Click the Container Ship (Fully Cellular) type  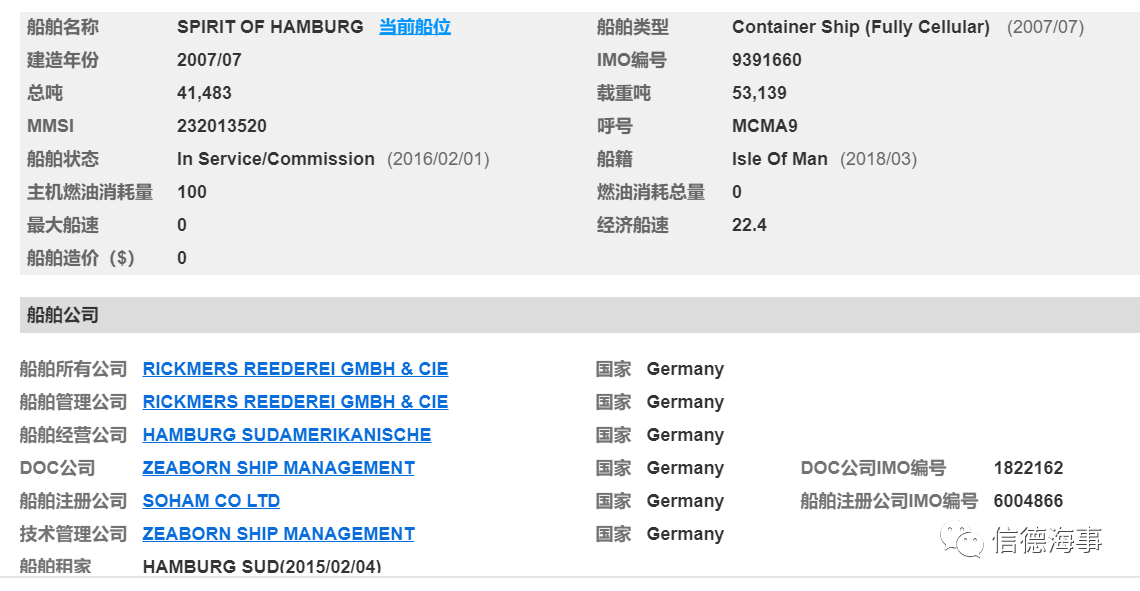coord(861,27)
